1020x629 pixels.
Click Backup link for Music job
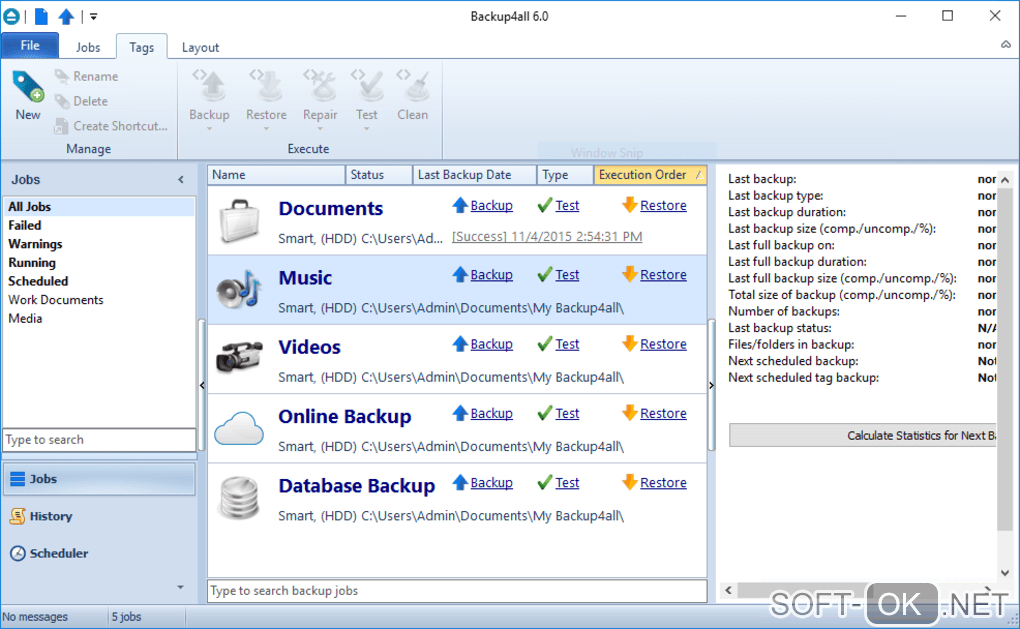click(491, 275)
